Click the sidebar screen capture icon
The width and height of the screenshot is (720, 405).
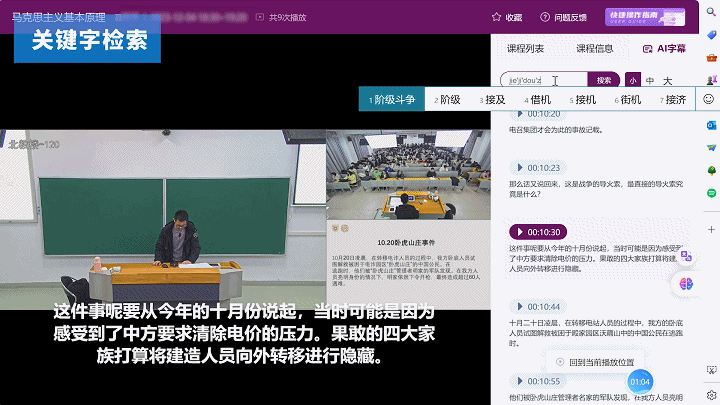click(711, 370)
